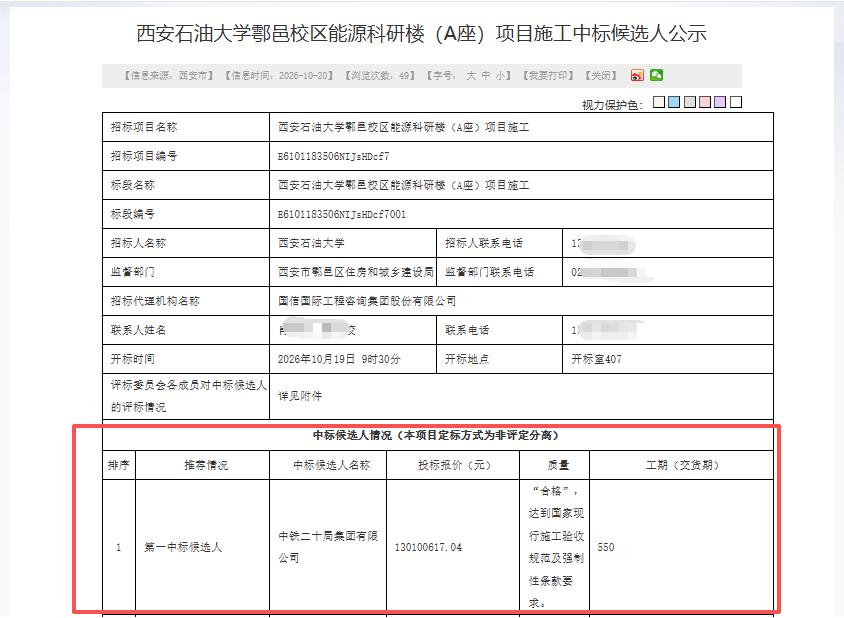Click the 我要打印 print link
The height and width of the screenshot is (618, 844).
[548, 76]
